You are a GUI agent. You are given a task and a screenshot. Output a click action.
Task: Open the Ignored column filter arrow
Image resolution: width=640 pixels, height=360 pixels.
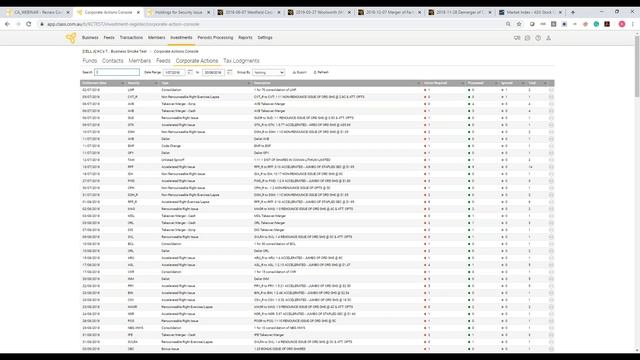tap(522, 83)
